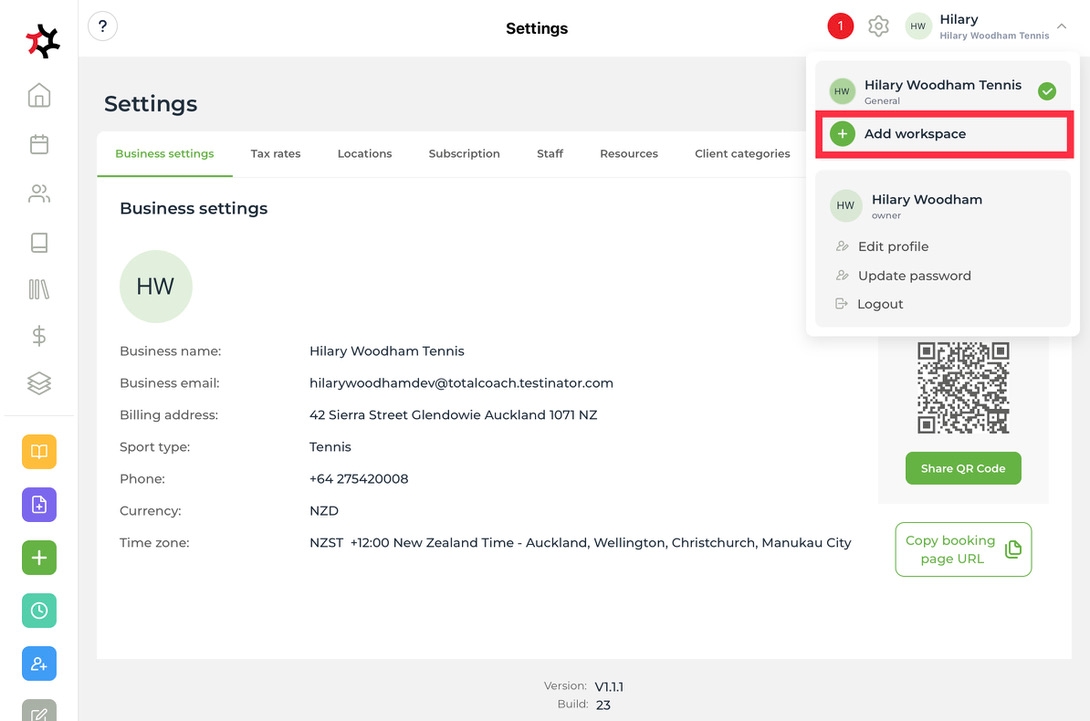Viewport: 1090px width, 721px height.
Task: Click the dollar sign payments icon
Action: click(39, 336)
